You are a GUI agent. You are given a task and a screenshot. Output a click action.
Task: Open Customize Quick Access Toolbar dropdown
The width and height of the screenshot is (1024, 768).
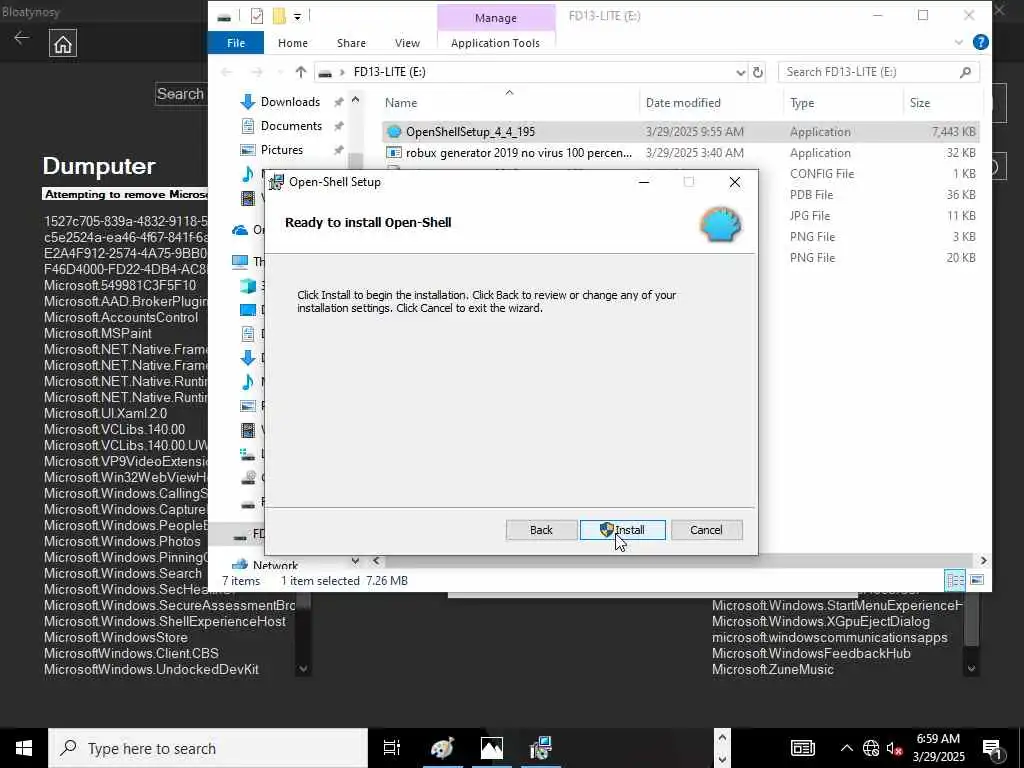tap(297, 16)
